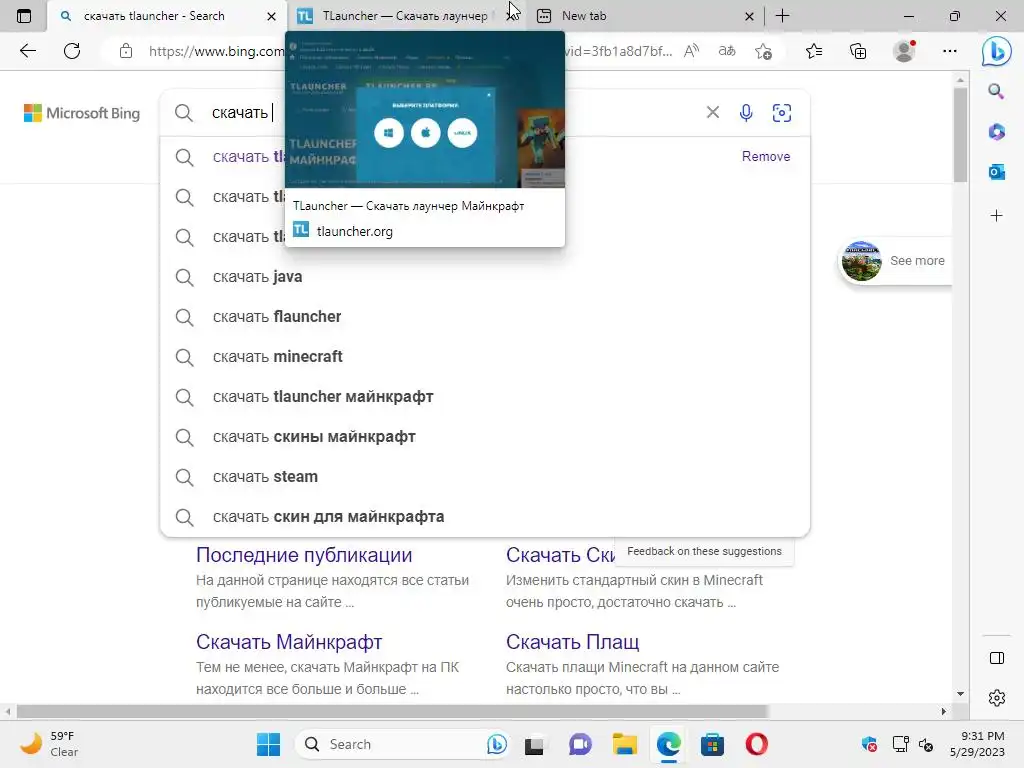The image size is (1024, 768).
Task: Click the horizontal scrollbar thumb
Action: (x=392, y=711)
